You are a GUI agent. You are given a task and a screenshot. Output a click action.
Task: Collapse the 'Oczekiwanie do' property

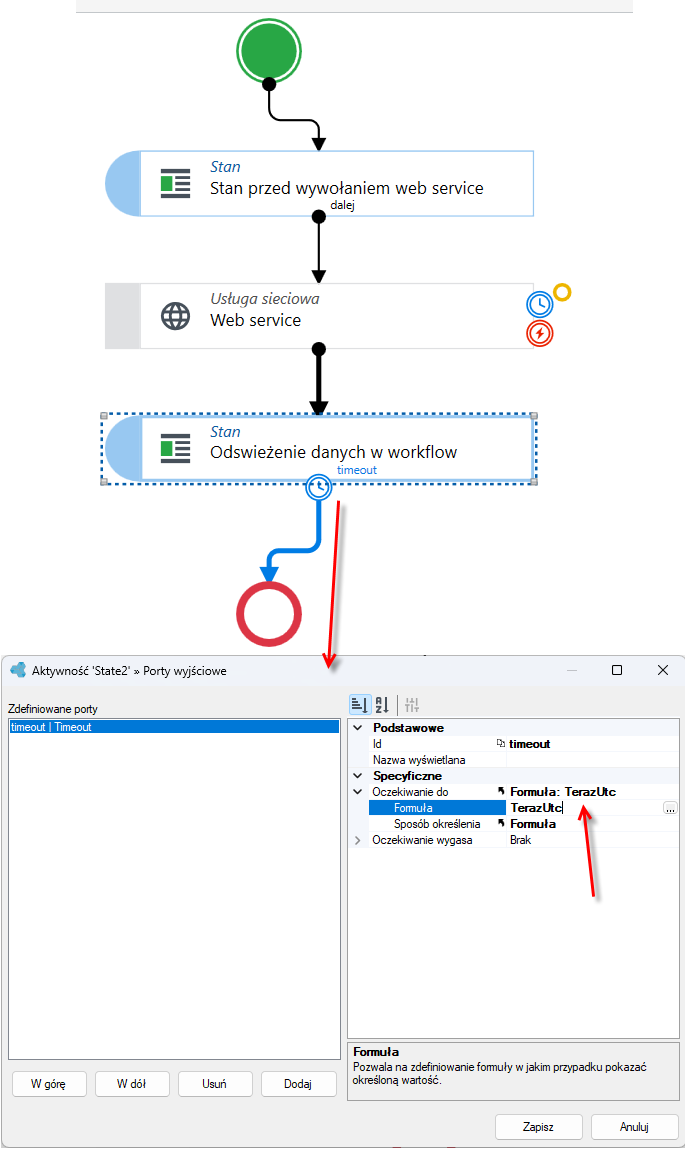click(358, 792)
